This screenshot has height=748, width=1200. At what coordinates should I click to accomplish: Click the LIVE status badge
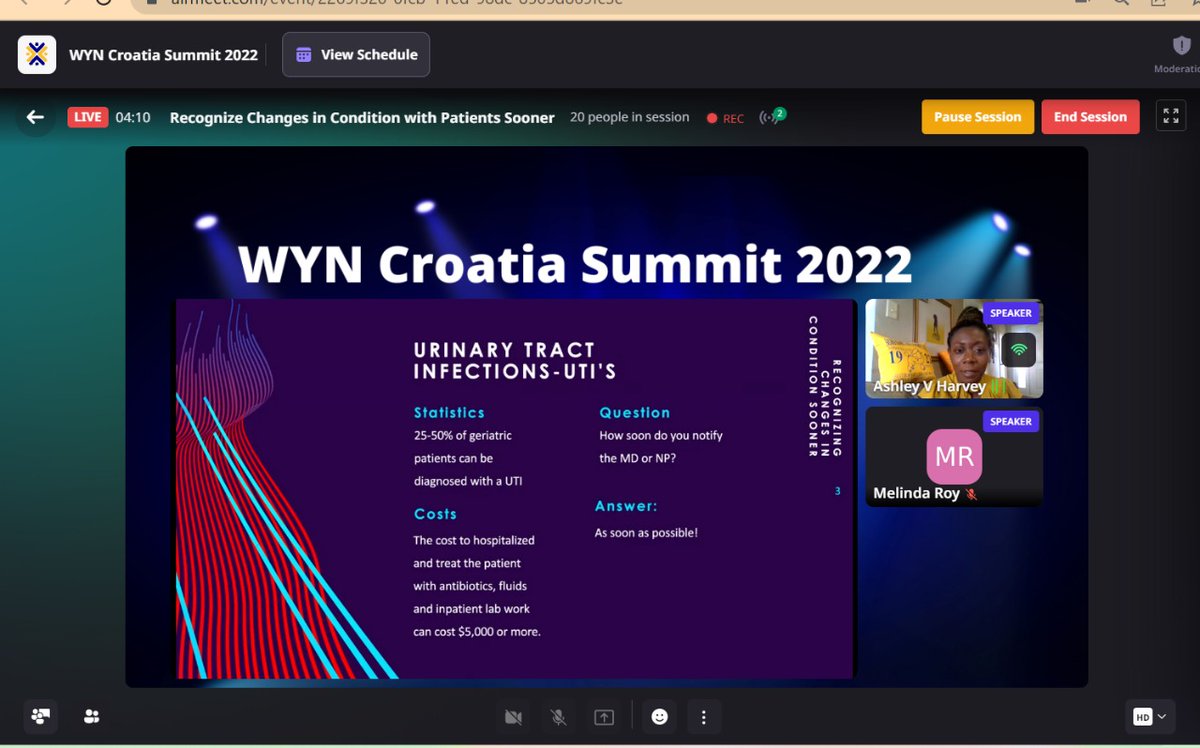(87, 117)
